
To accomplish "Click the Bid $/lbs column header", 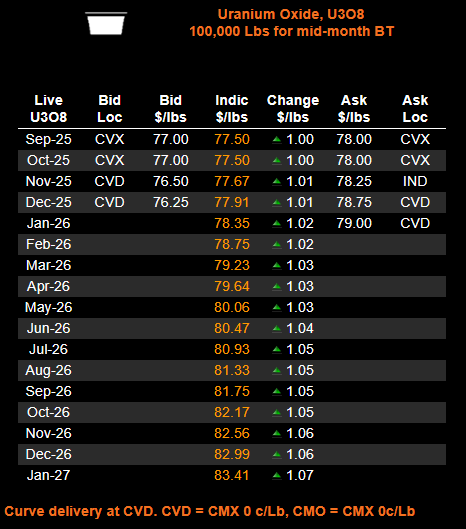I will (170, 109).
